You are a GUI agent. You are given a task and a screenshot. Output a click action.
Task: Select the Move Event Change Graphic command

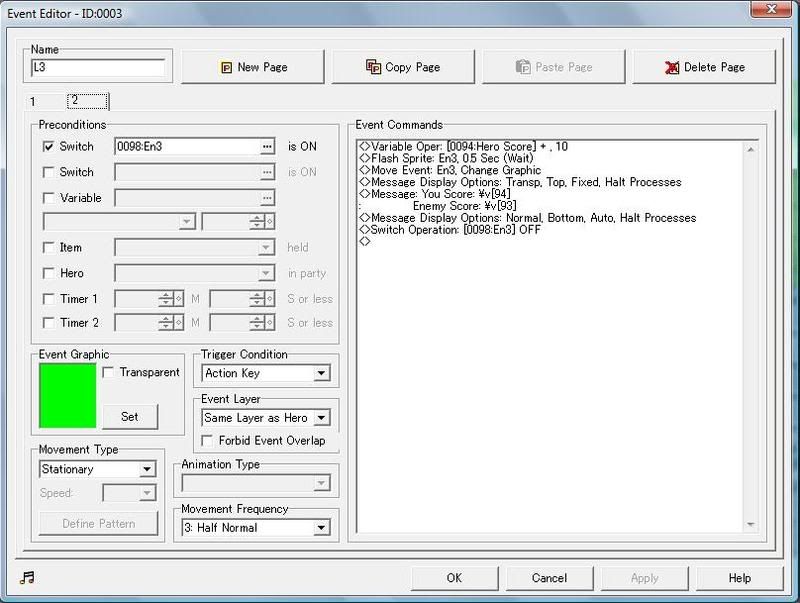coord(450,170)
